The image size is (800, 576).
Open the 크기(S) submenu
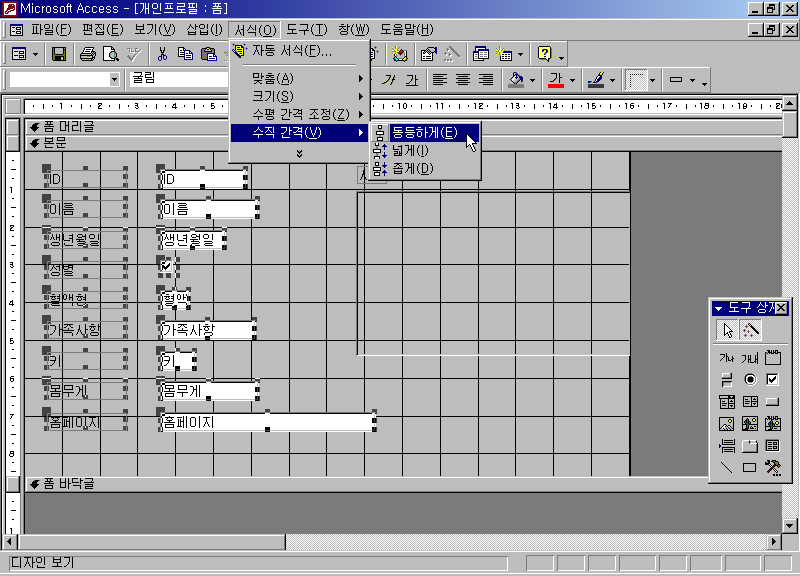point(299,96)
